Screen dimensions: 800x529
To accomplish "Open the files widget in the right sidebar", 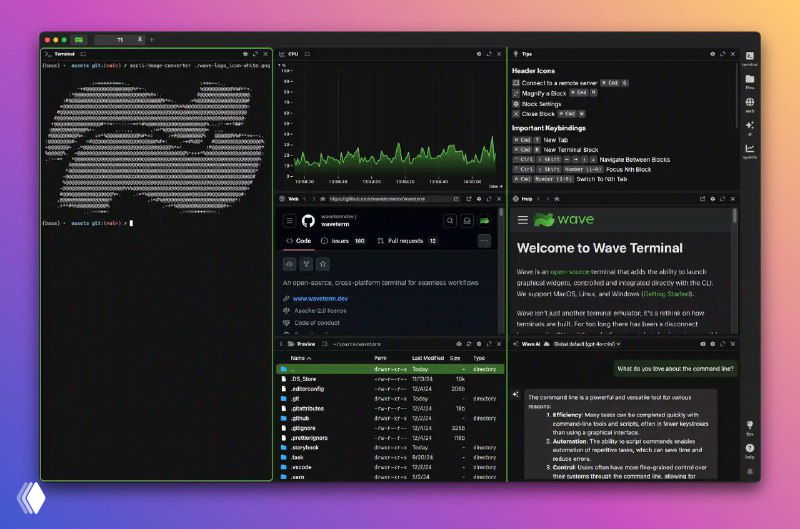I will pos(749,82).
